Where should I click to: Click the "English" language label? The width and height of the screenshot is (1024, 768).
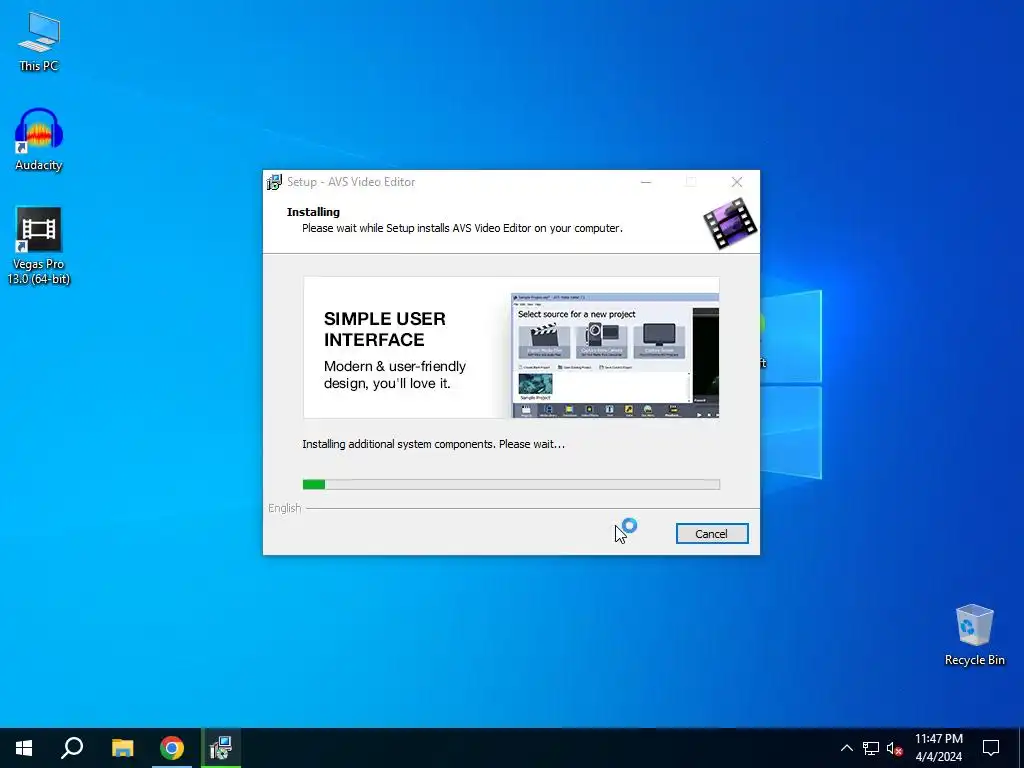285,508
